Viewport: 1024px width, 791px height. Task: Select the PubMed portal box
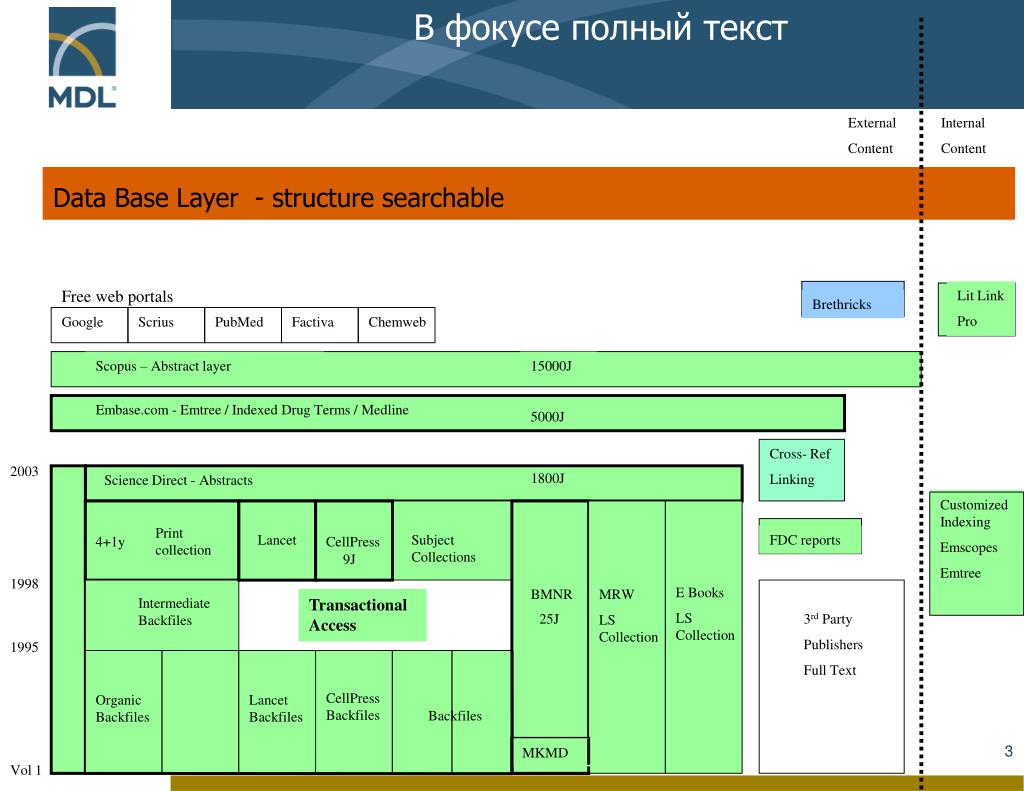243,325
